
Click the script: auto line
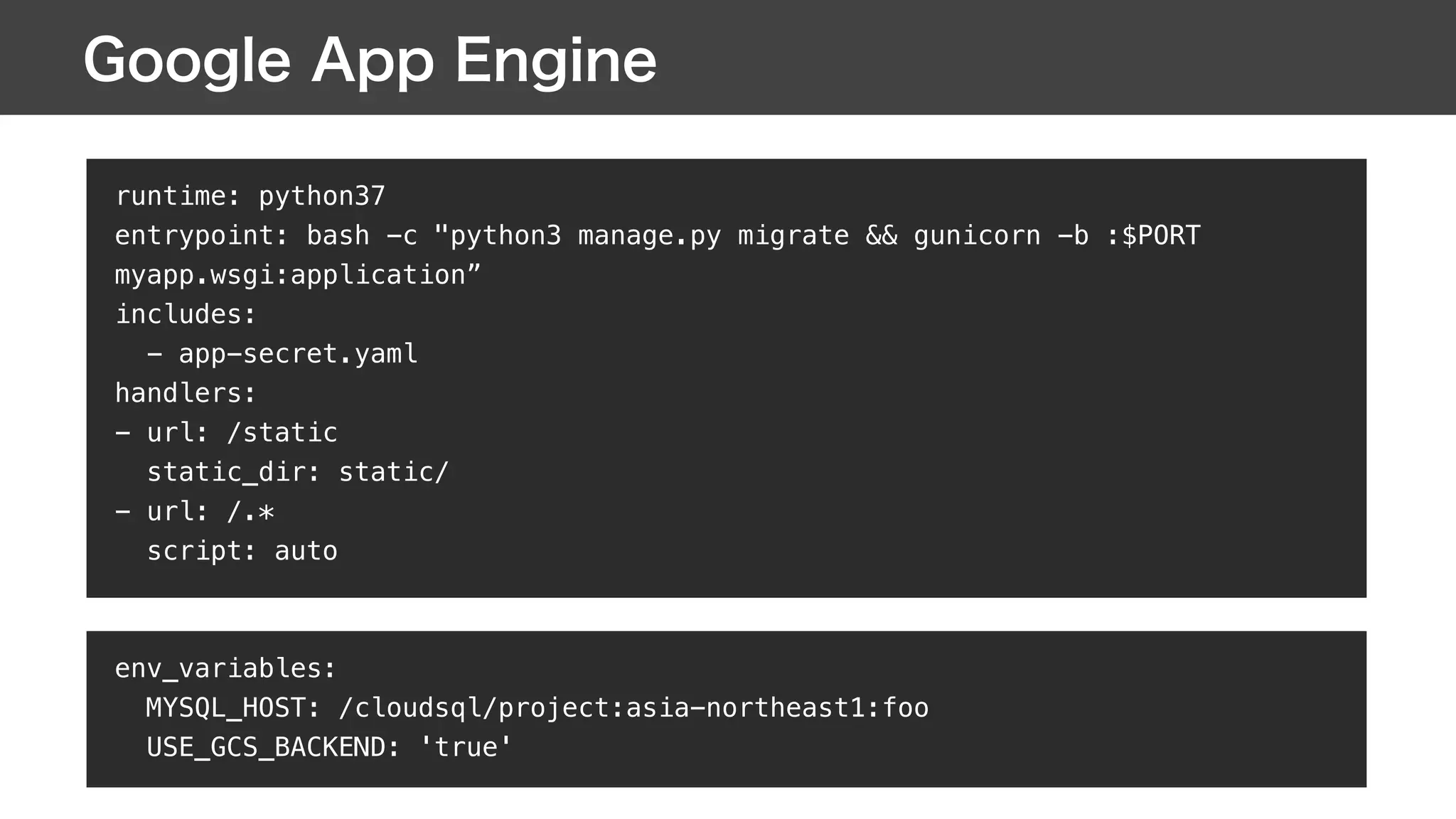242,552
